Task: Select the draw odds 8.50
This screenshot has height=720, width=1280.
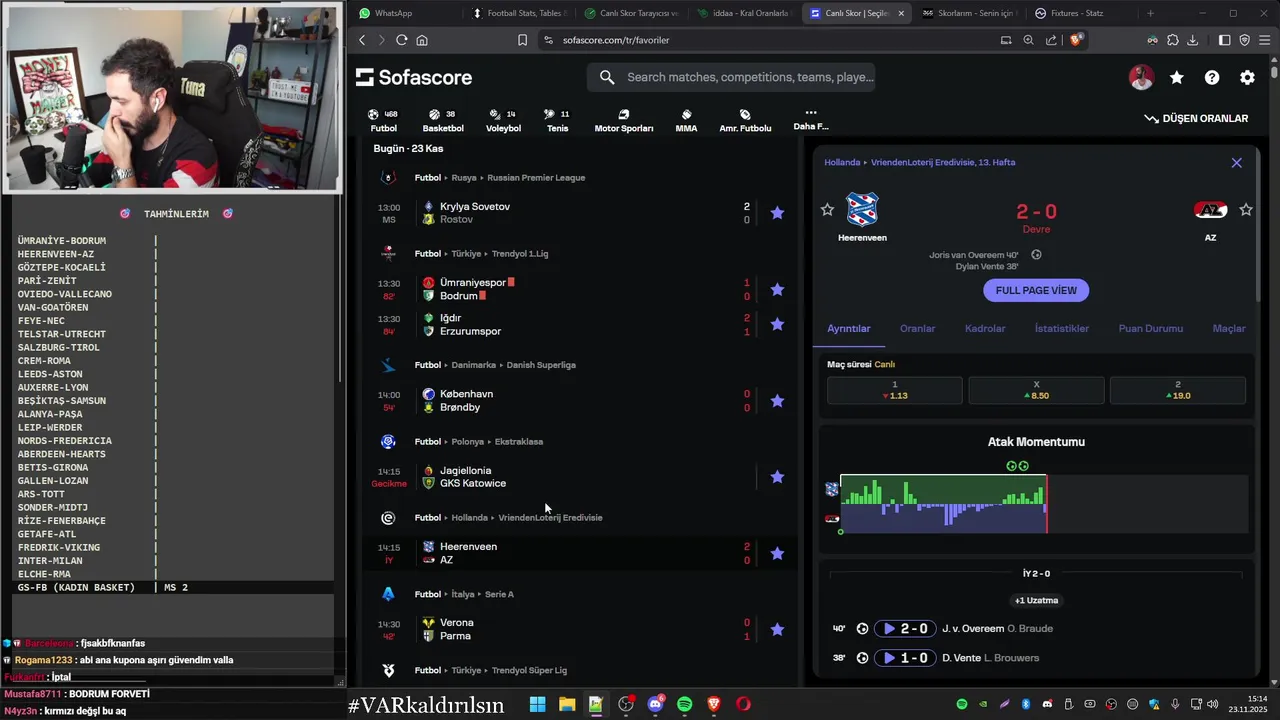Action: coord(1036,390)
